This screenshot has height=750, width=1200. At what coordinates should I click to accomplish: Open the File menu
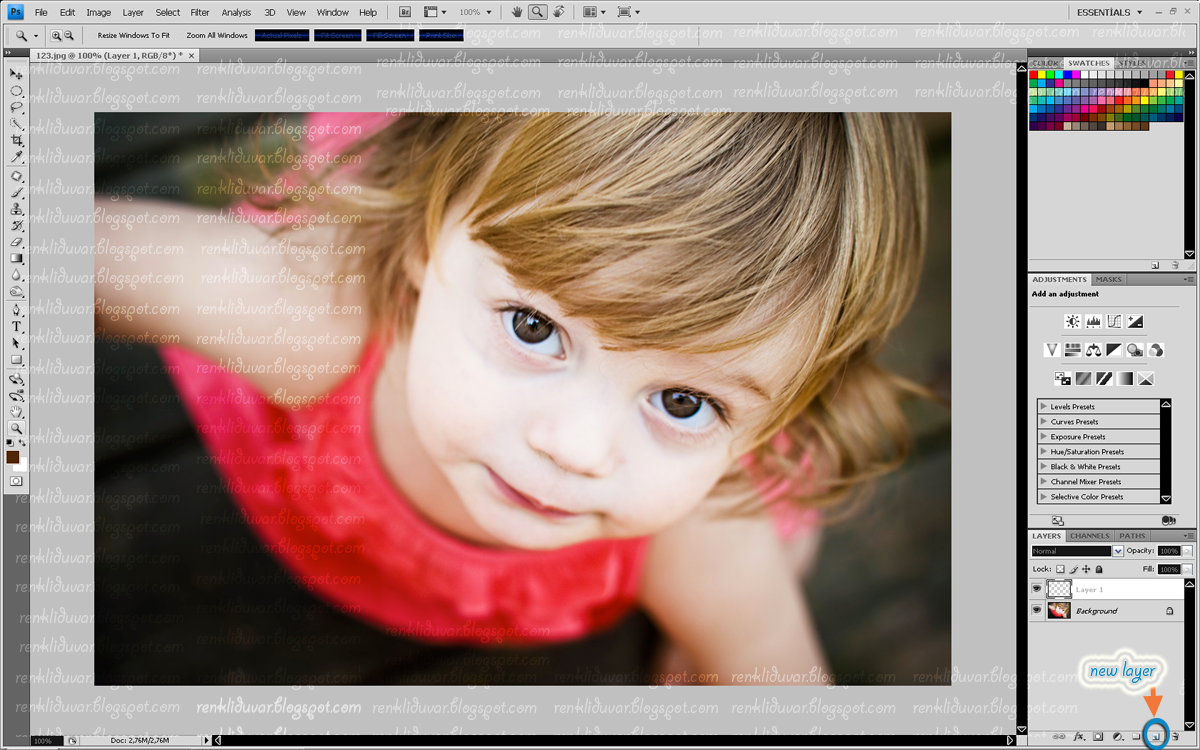(41, 13)
